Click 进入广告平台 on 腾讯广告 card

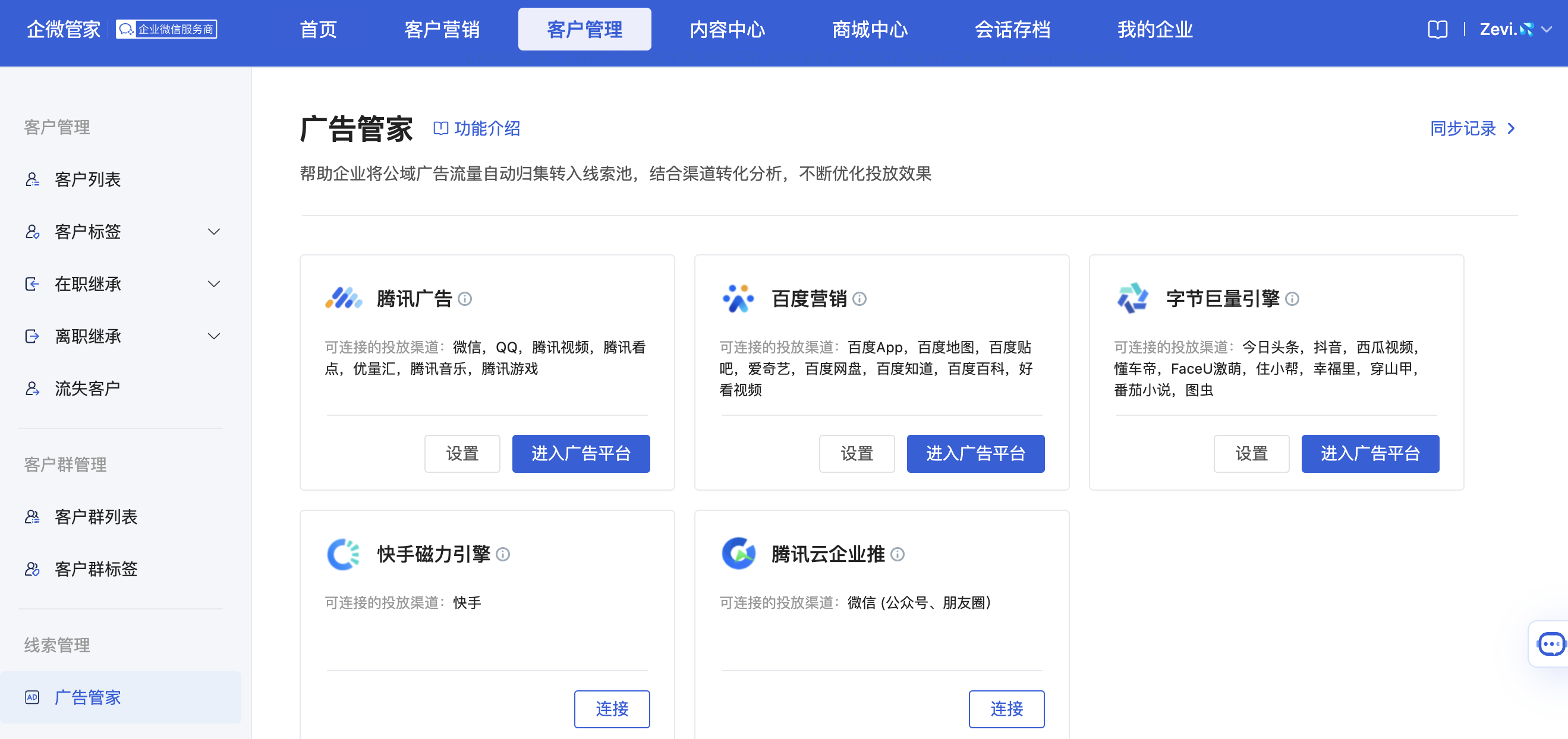click(x=581, y=454)
